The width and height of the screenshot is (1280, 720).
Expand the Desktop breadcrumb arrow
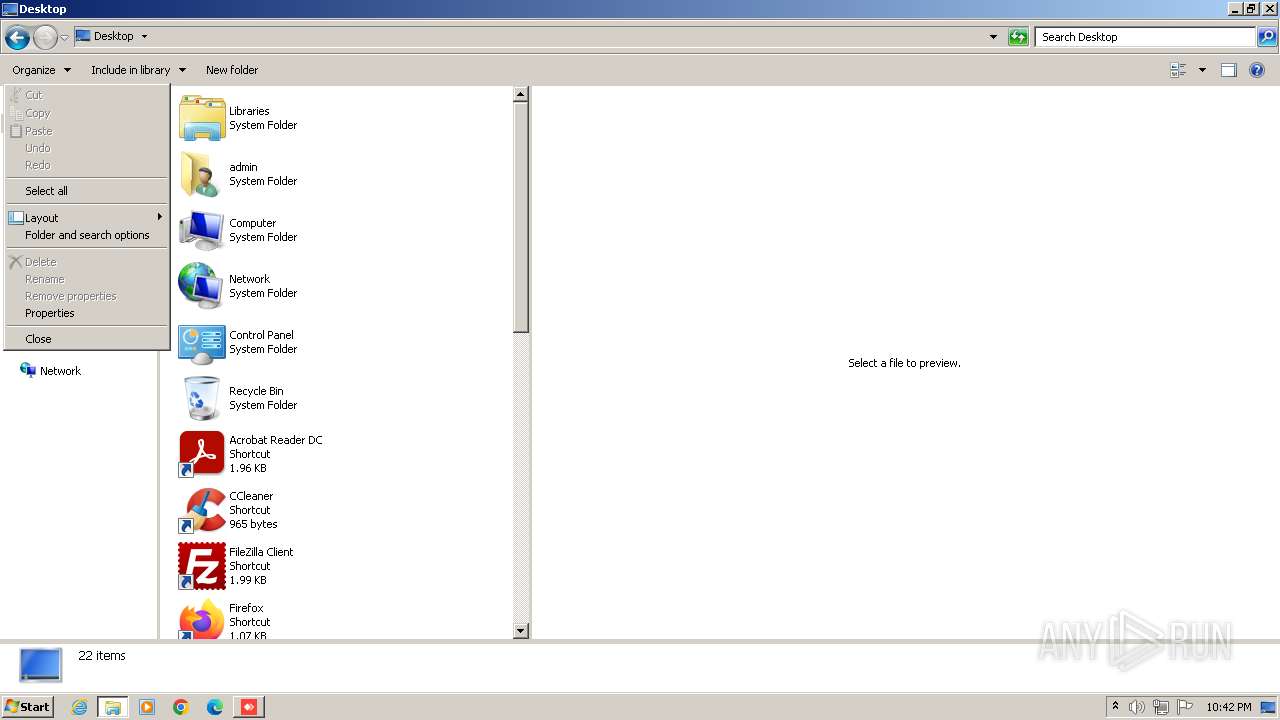[144, 37]
